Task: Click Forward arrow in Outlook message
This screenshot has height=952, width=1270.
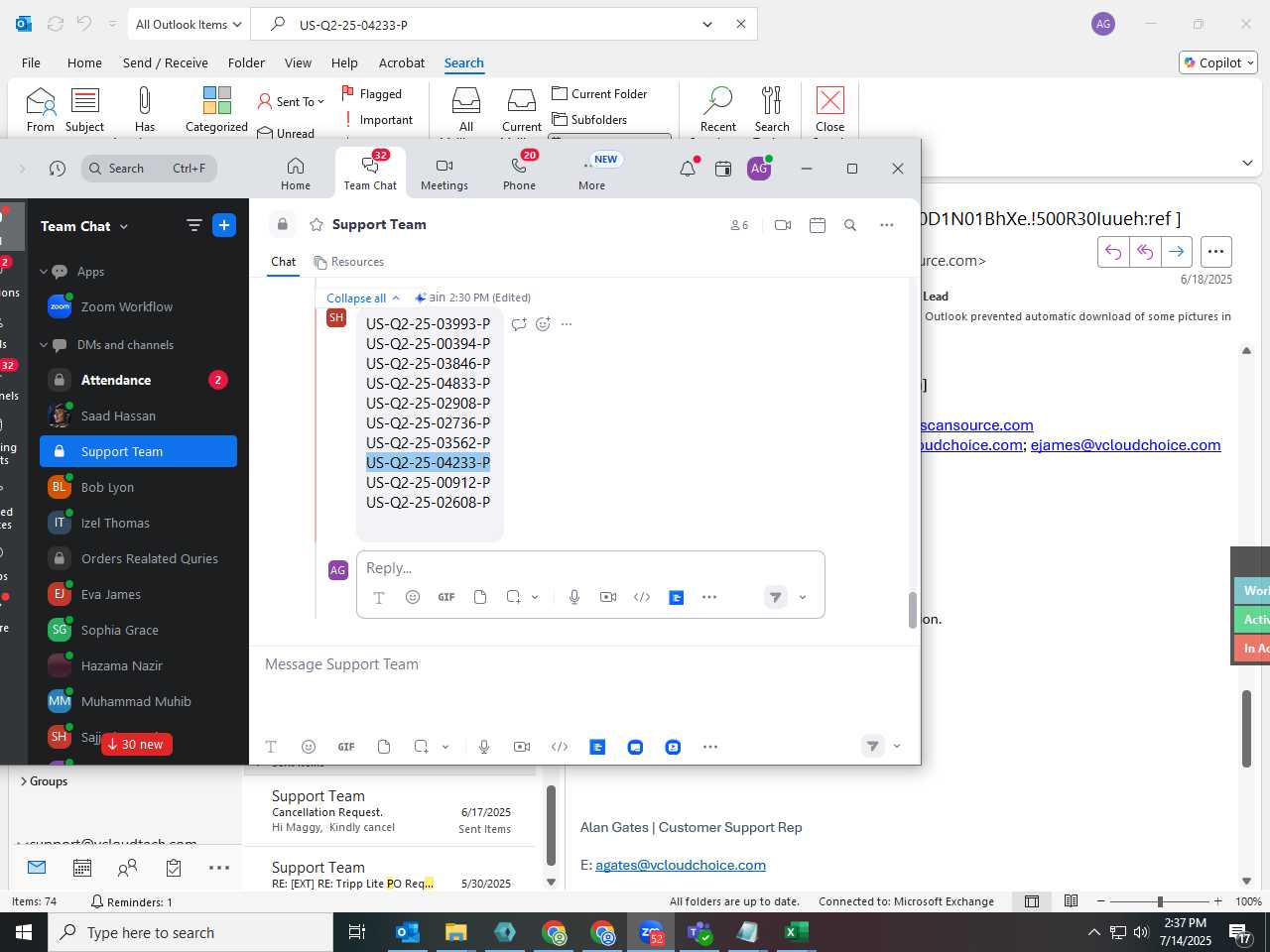Action: [1176, 252]
